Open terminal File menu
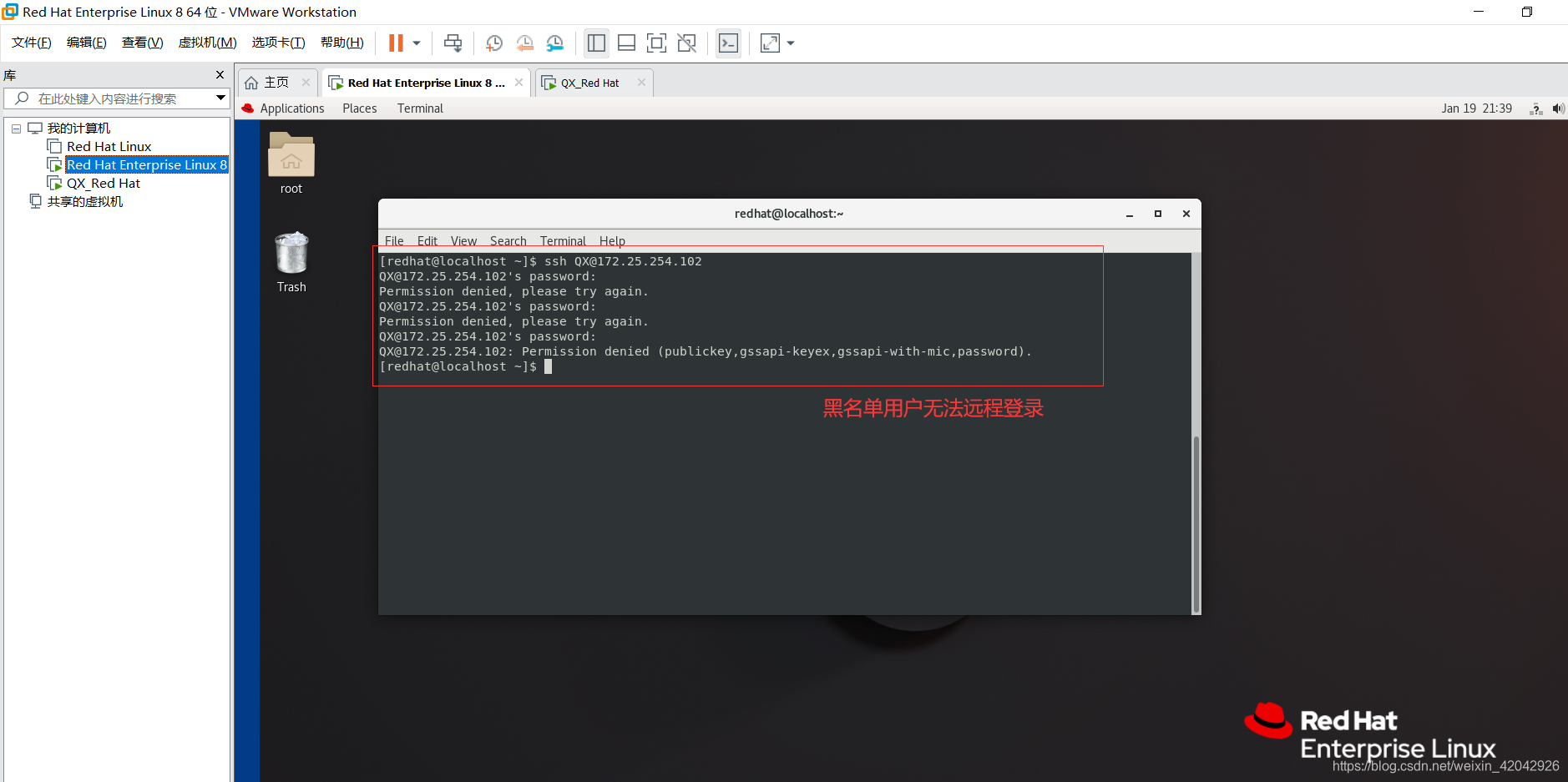Screen dimensions: 1568x782 coord(394,241)
